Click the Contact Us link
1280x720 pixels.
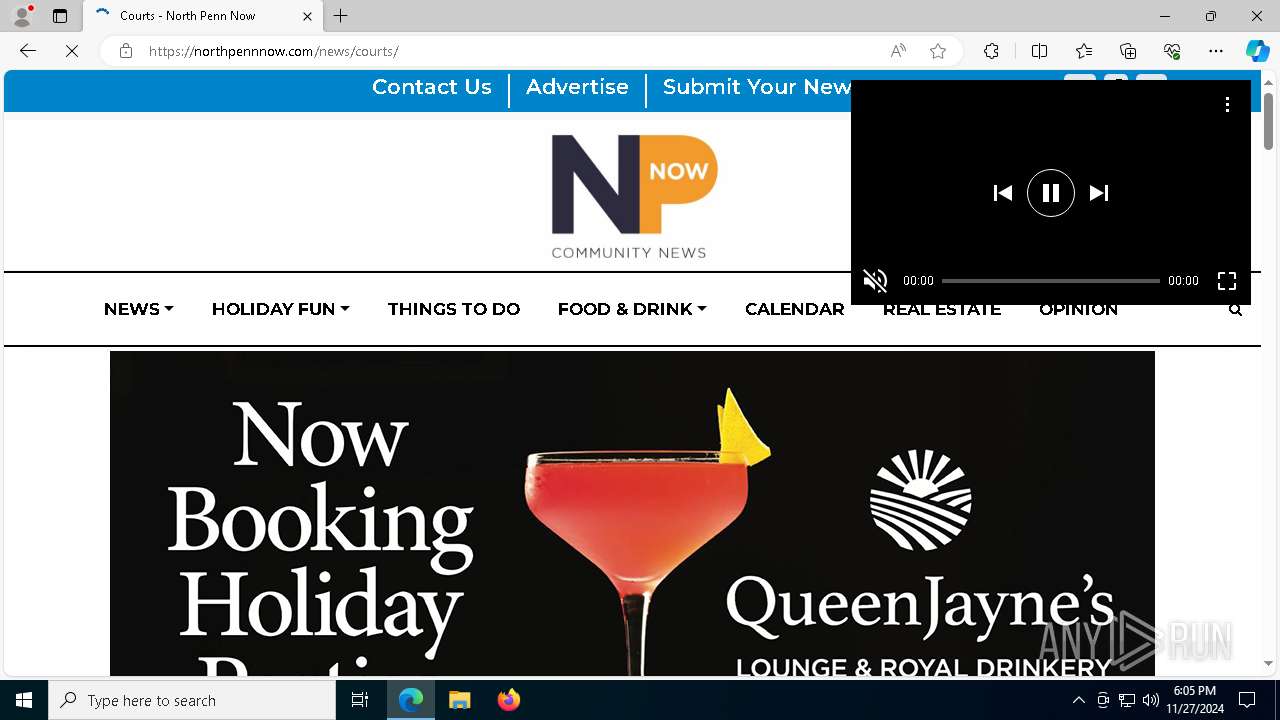(x=432, y=87)
